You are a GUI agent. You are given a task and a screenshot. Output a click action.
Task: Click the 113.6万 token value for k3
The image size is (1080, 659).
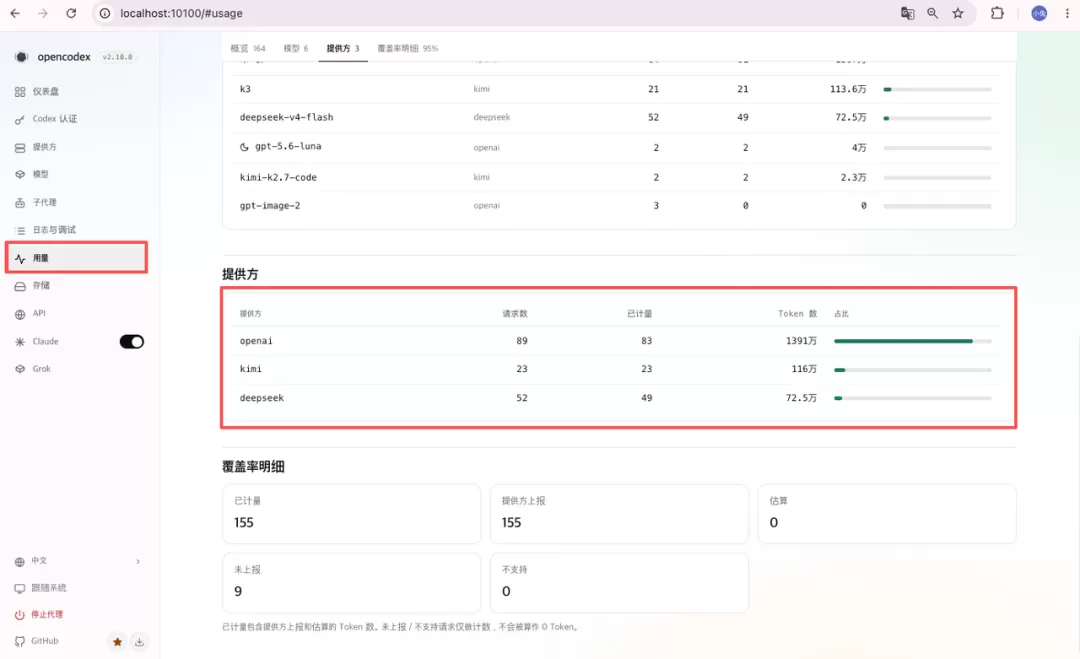848,89
